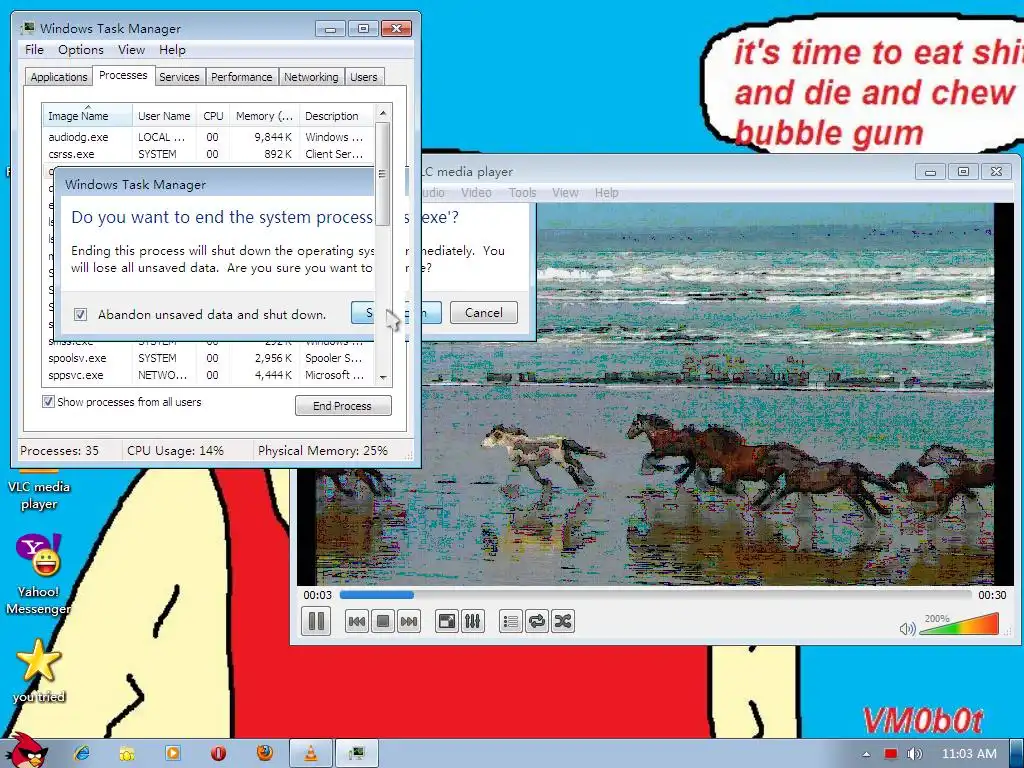Open the Angry Birds Start button
The image size is (1024, 768).
click(29, 751)
